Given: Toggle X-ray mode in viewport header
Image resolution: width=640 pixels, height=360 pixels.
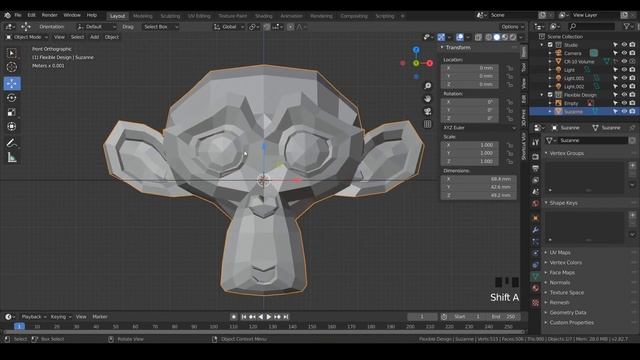Looking at the screenshot, I should (x=478, y=37).
